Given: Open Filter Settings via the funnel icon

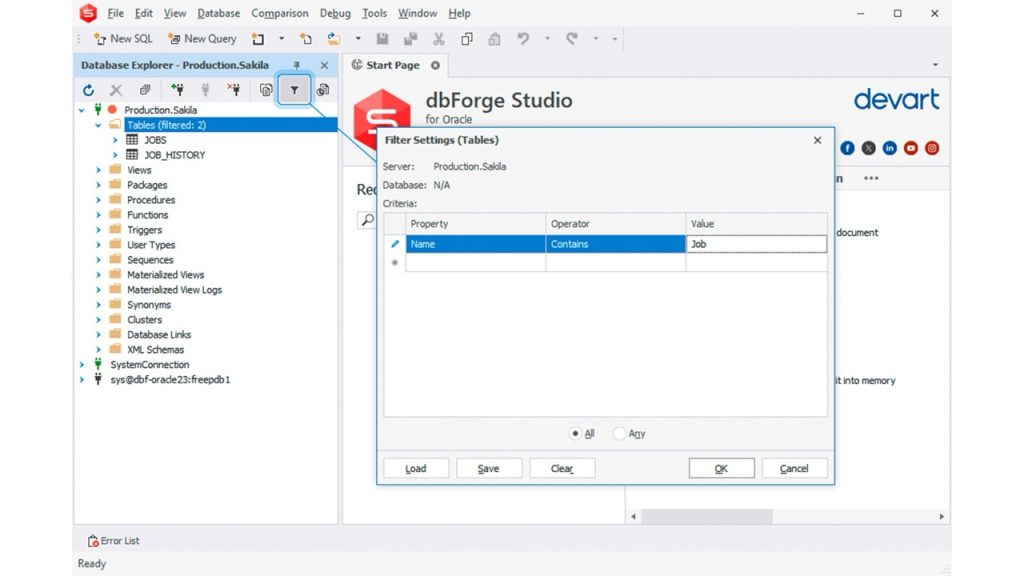Looking at the screenshot, I should 294,89.
